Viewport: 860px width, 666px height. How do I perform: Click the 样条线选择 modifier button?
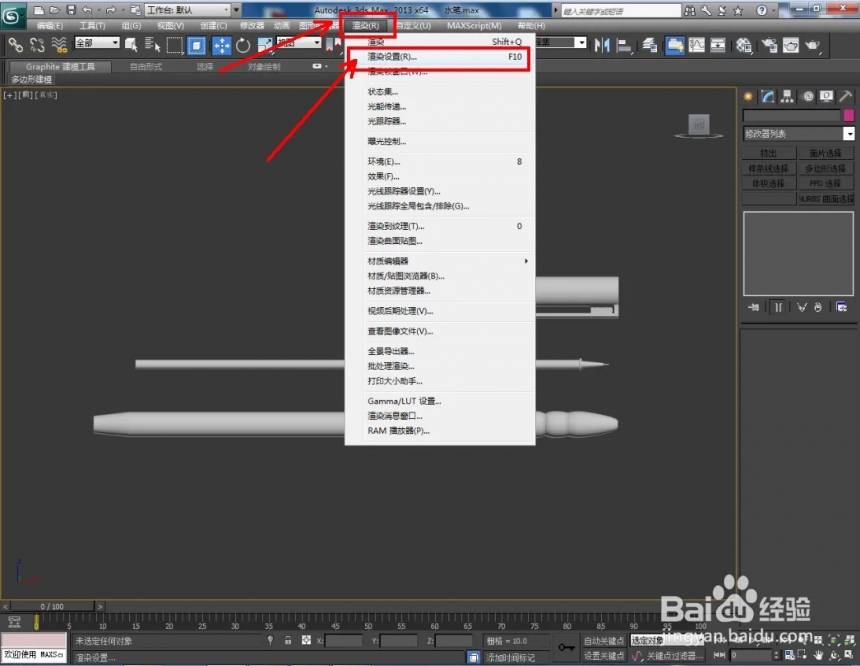coord(768,168)
